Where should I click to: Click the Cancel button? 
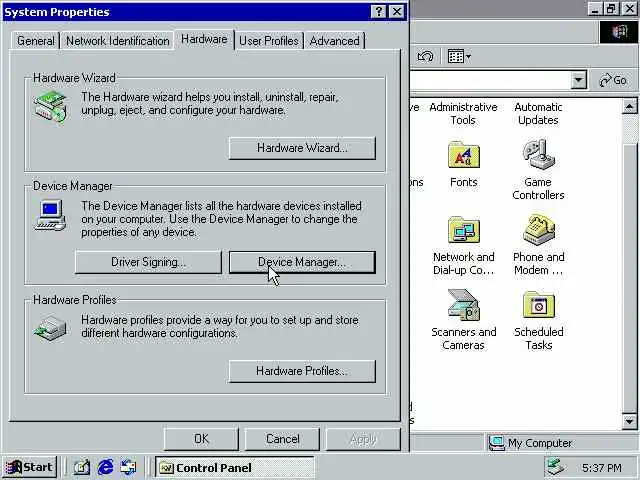pyautogui.click(x=282, y=439)
